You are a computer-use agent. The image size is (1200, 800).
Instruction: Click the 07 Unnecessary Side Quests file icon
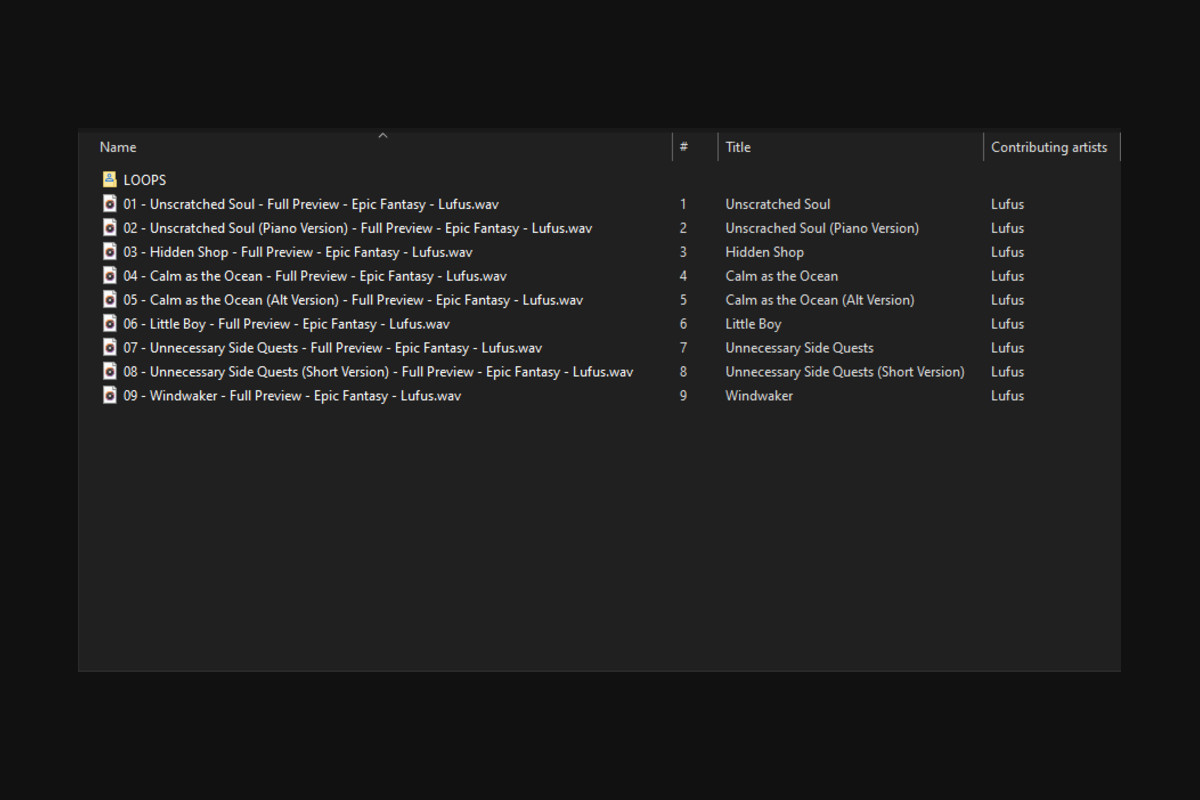click(110, 348)
